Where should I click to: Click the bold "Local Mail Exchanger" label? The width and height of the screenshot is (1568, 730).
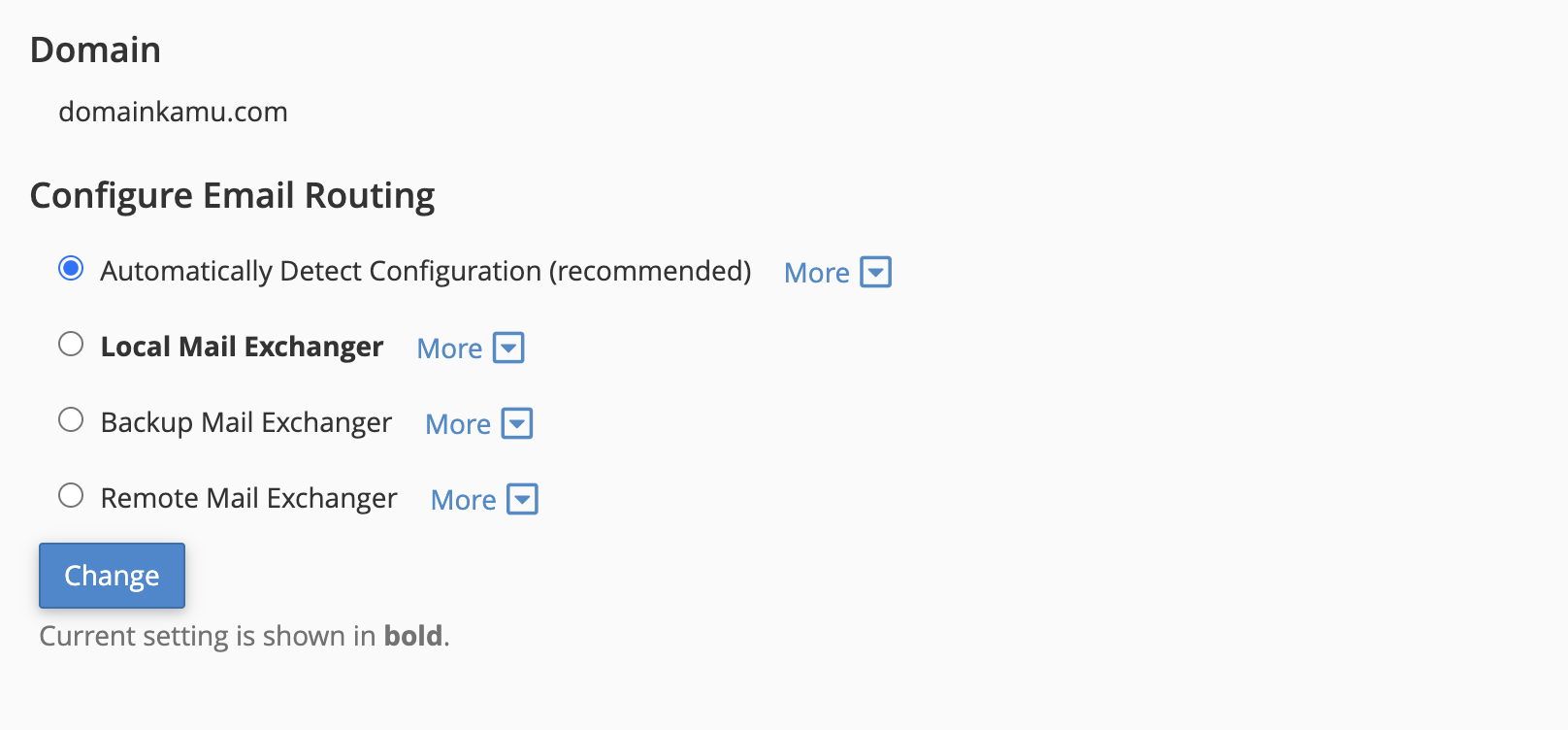click(242, 347)
